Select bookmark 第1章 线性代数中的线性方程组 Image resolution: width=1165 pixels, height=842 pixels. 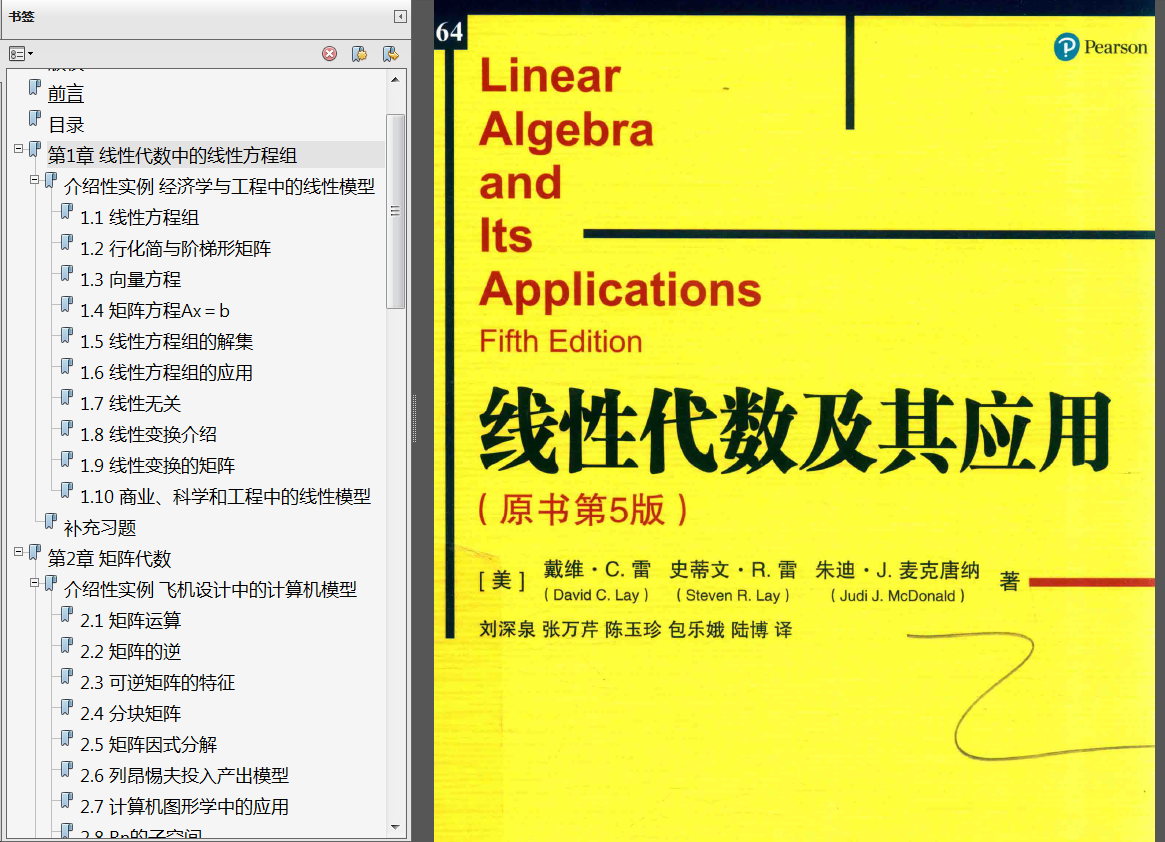172,155
